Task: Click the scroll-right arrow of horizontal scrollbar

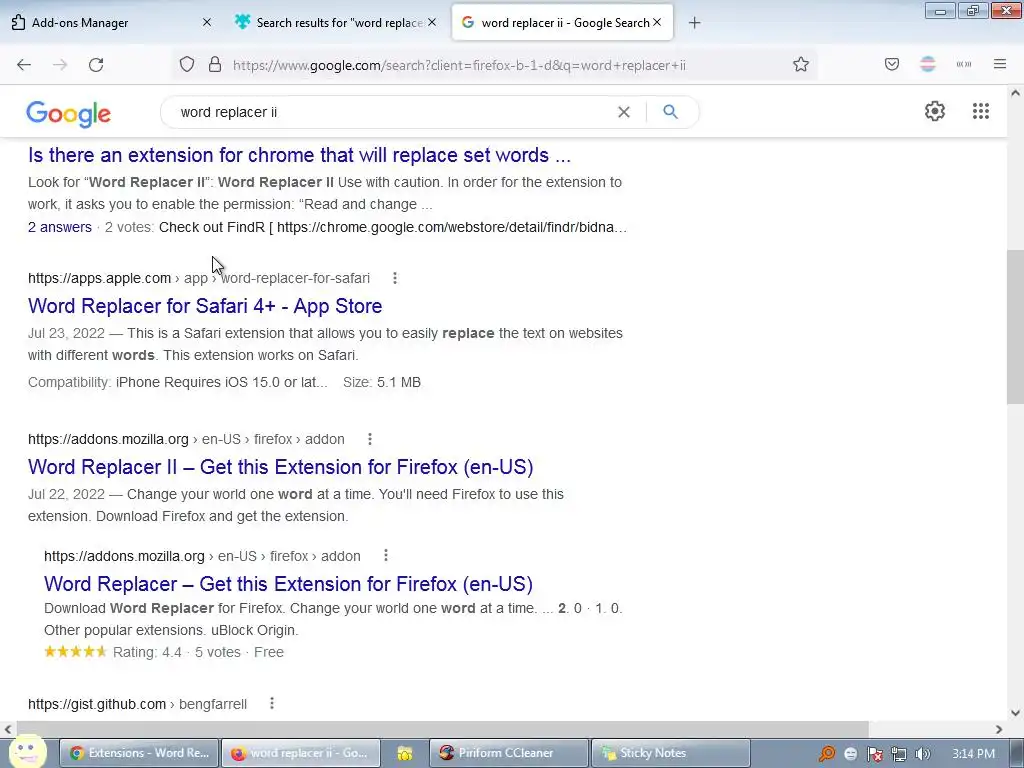Action: 999,729
